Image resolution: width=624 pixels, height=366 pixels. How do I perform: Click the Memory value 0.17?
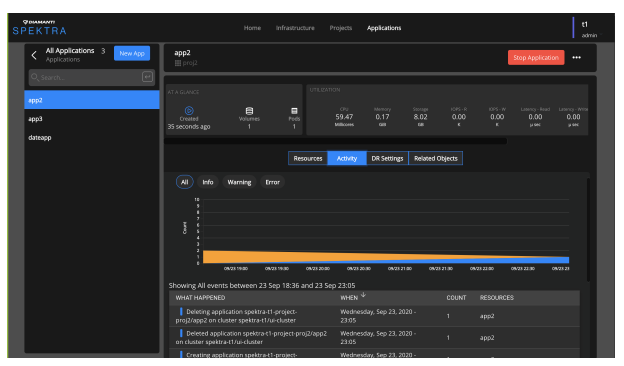pos(382,117)
